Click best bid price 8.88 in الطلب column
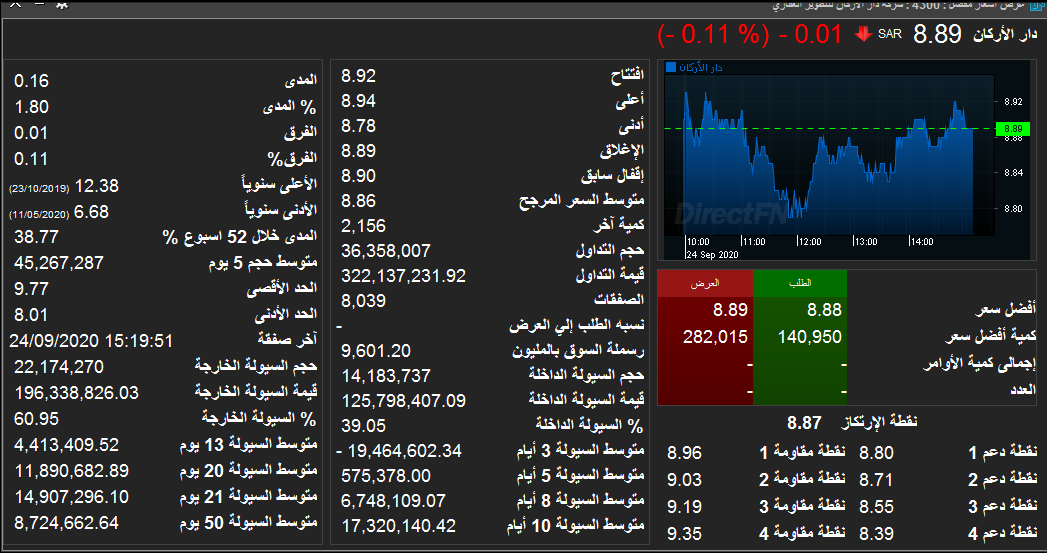Screen dimensions: 1047x553 click(824, 310)
